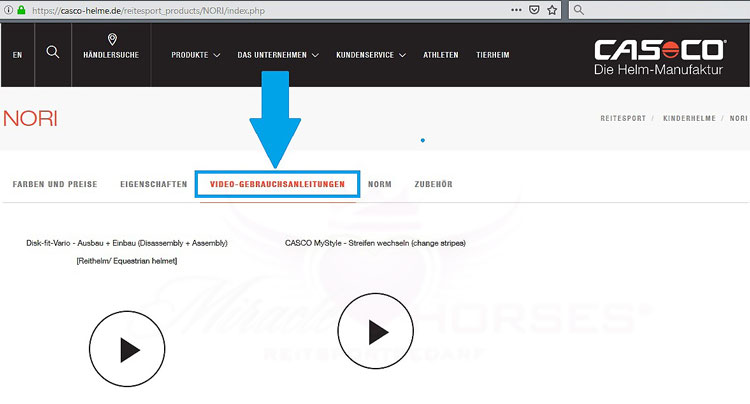750x404 pixels.
Task: Open the page actions three-dot menu
Action: [x=516, y=10]
